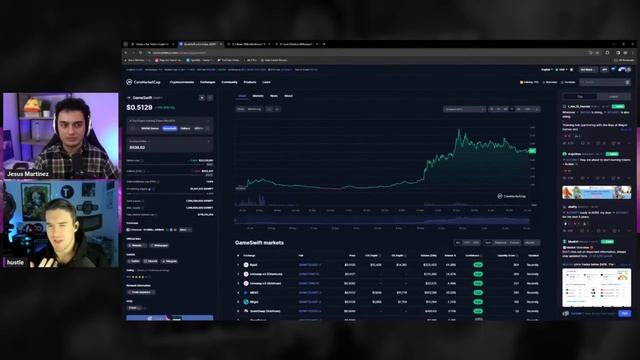Click the Bitget exchange logo in the markets table
Screen dimensions: 640x360
click(x=246, y=302)
